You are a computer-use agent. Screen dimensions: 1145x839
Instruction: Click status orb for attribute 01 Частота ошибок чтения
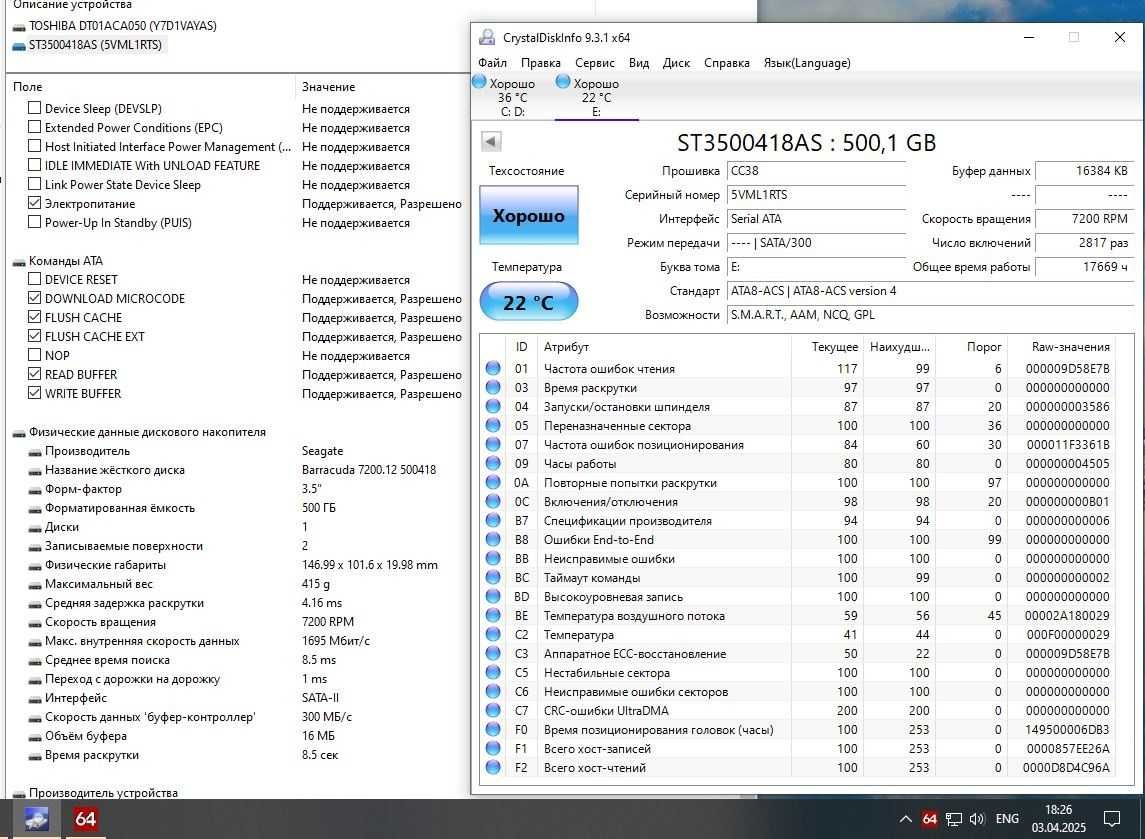(x=493, y=368)
